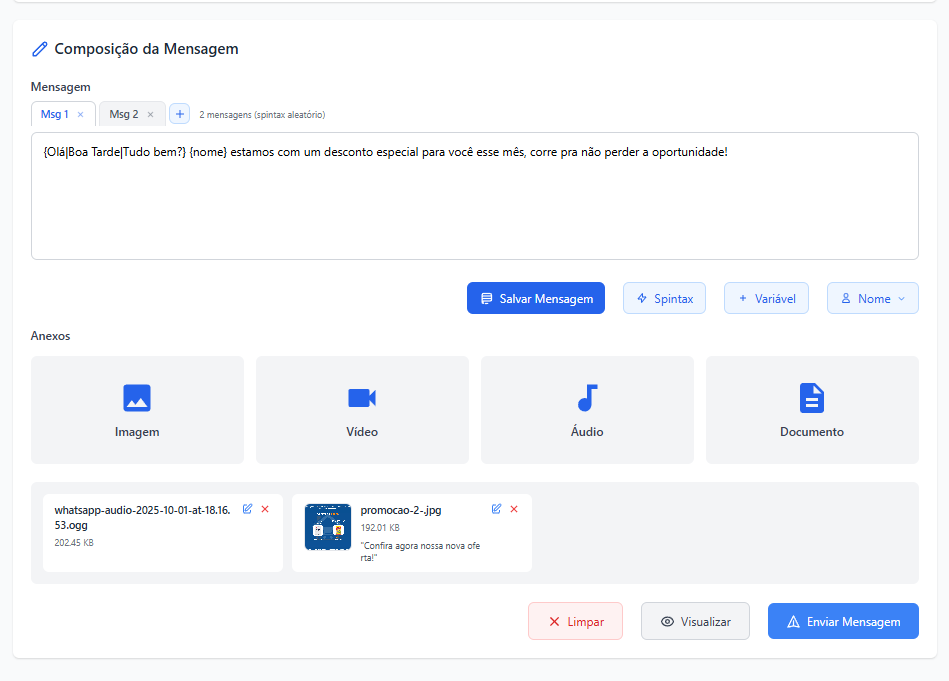The image size is (949, 681).
Task: Remove the whatsapp-audio .ogg attachment
Action: pyautogui.click(x=265, y=509)
